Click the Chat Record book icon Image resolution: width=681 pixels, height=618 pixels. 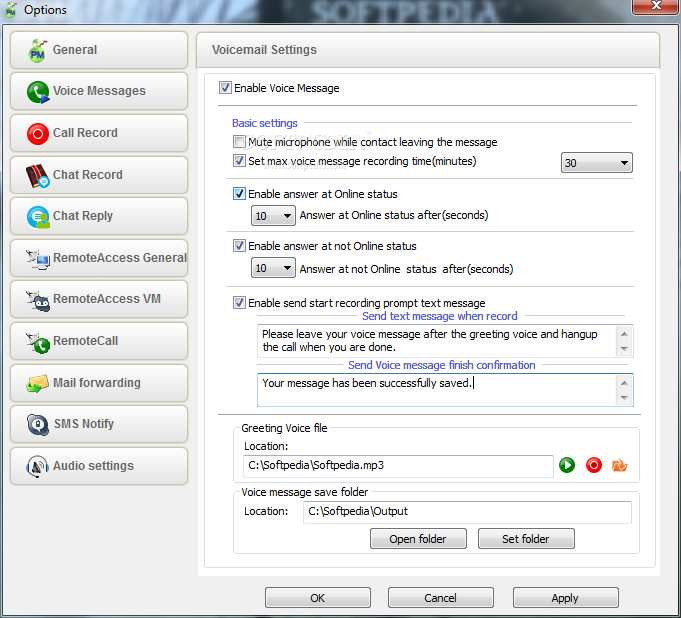coord(37,175)
